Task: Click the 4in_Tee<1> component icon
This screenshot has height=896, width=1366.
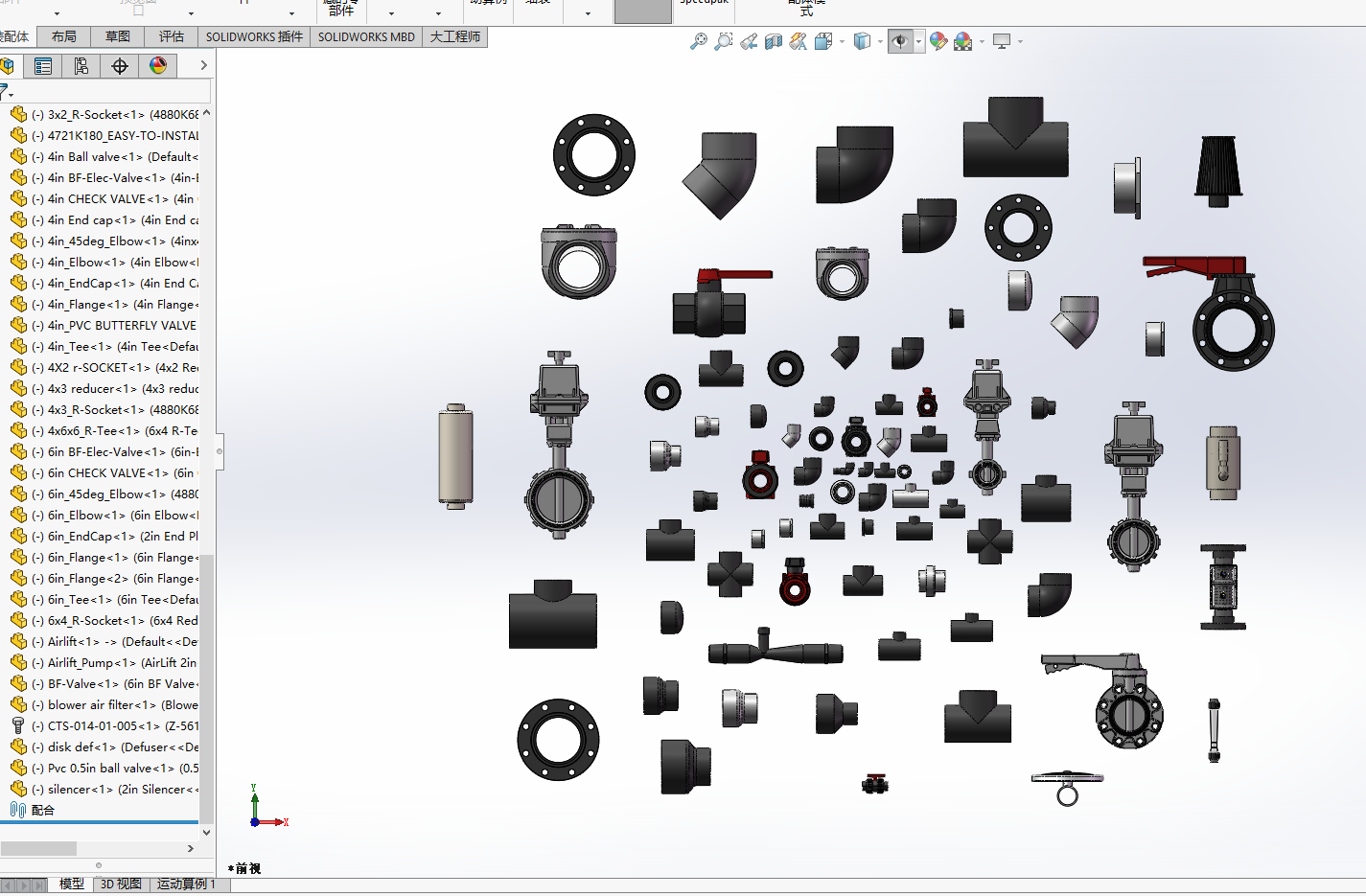Action: tap(18, 346)
